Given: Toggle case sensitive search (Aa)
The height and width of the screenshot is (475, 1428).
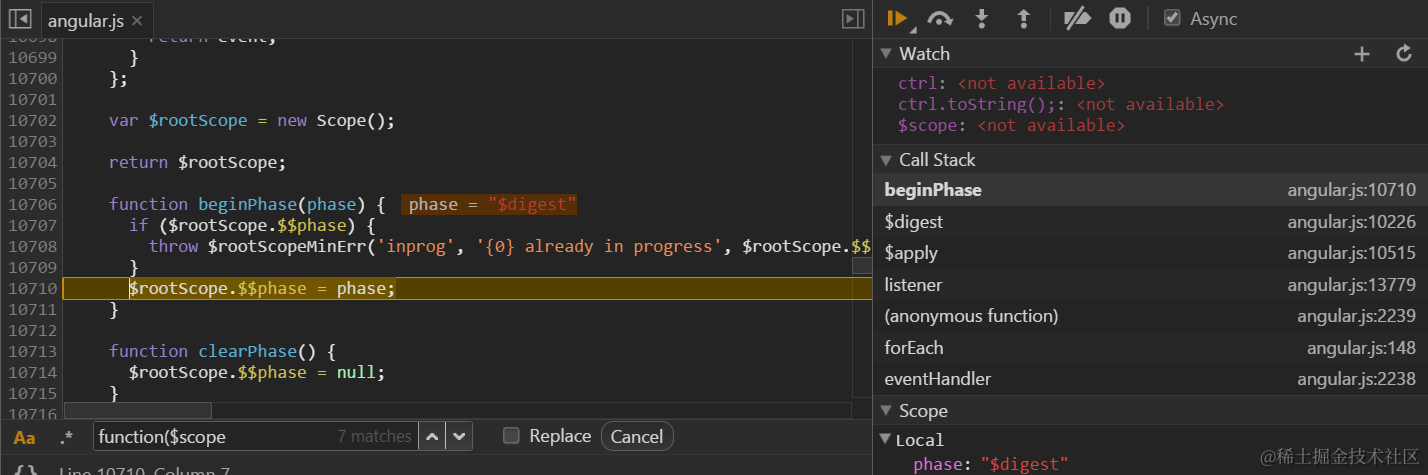Looking at the screenshot, I should pos(24,437).
